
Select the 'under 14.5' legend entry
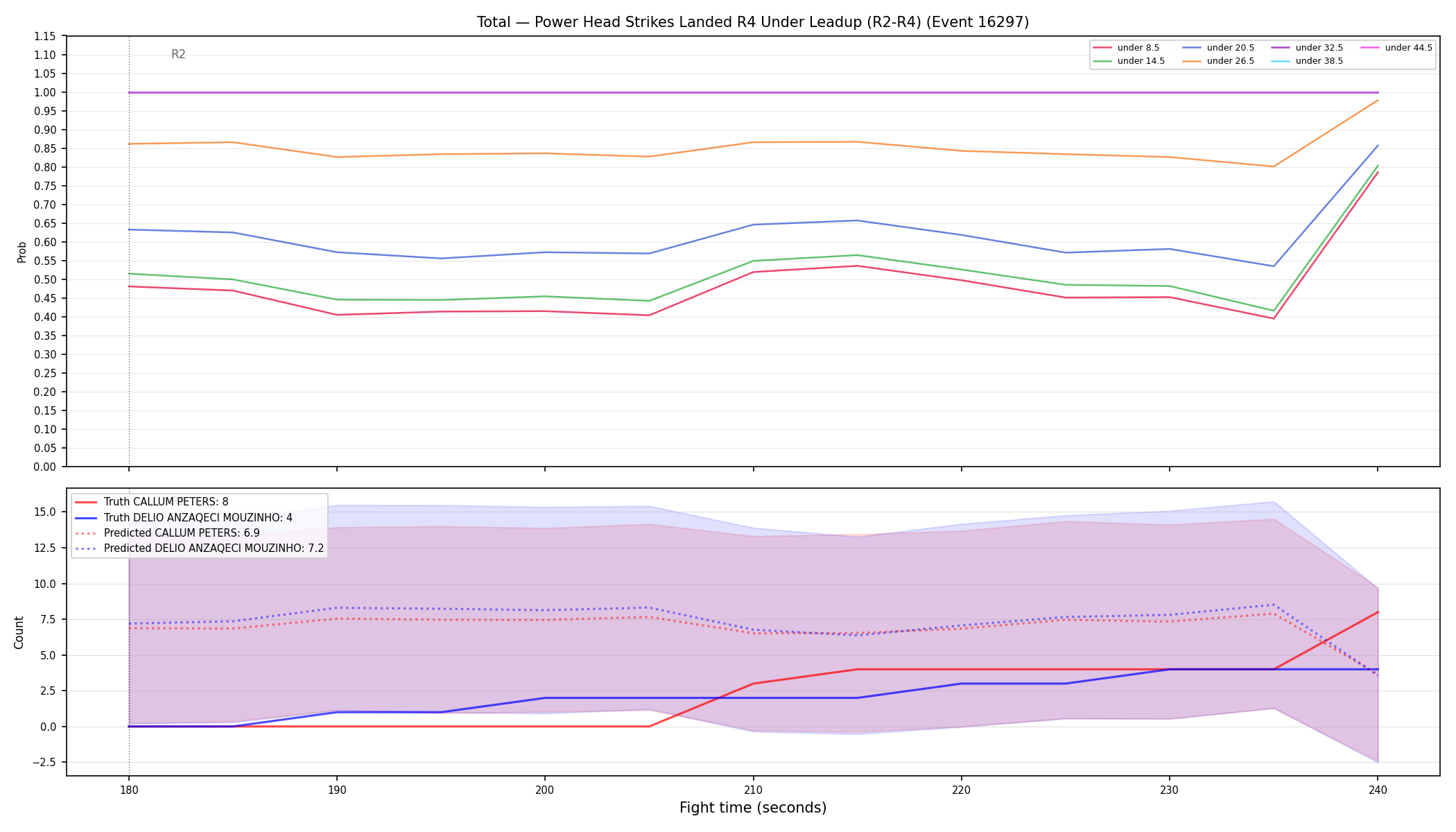pos(1128,61)
